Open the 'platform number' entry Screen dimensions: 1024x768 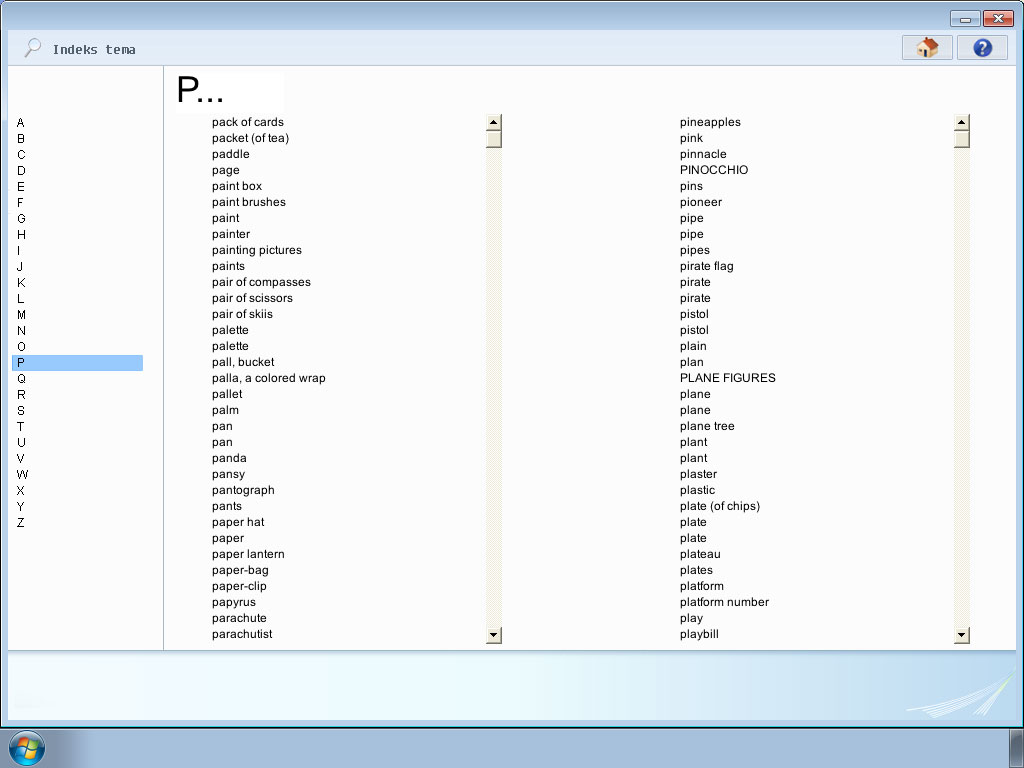[724, 602]
